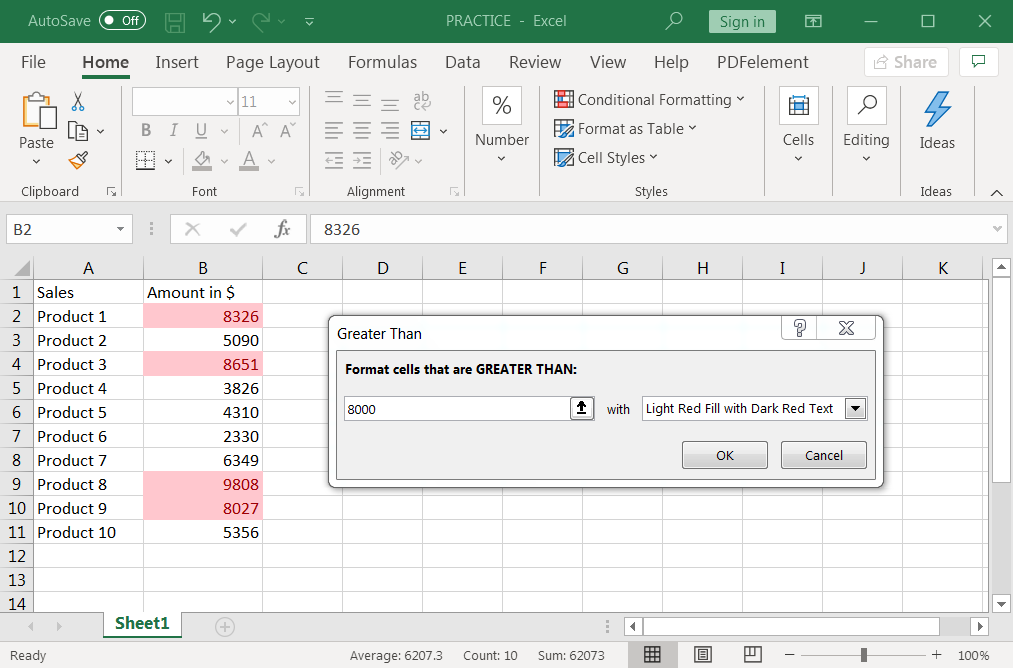Switch to the Insert tab
Image resolution: width=1013 pixels, height=668 pixels.
pos(176,62)
